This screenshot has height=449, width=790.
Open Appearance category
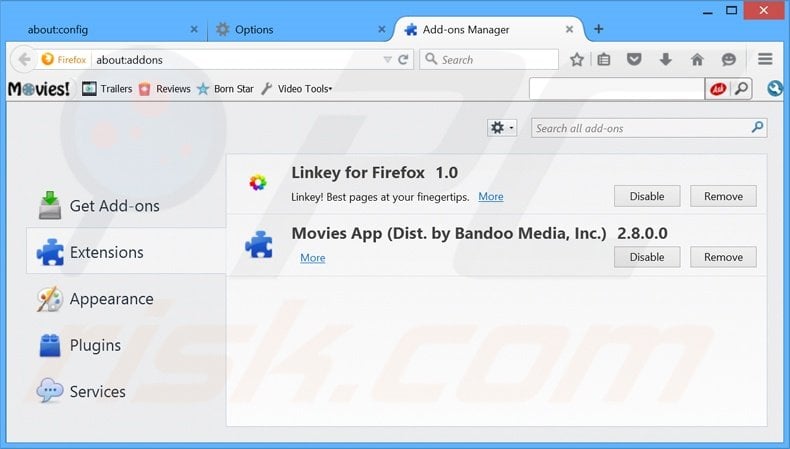(126, 299)
